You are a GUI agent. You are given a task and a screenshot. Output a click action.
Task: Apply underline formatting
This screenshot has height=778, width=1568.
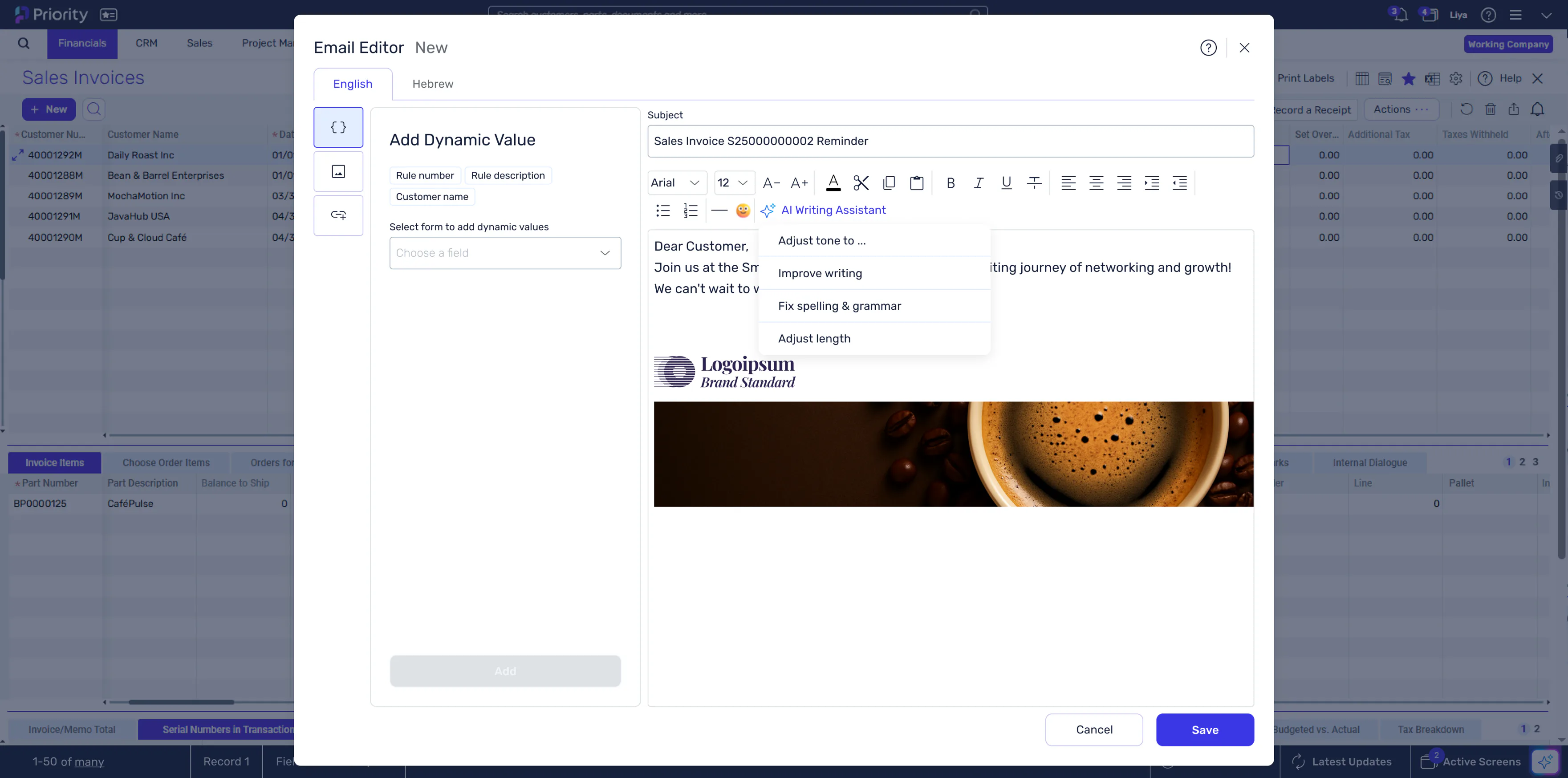point(1006,182)
